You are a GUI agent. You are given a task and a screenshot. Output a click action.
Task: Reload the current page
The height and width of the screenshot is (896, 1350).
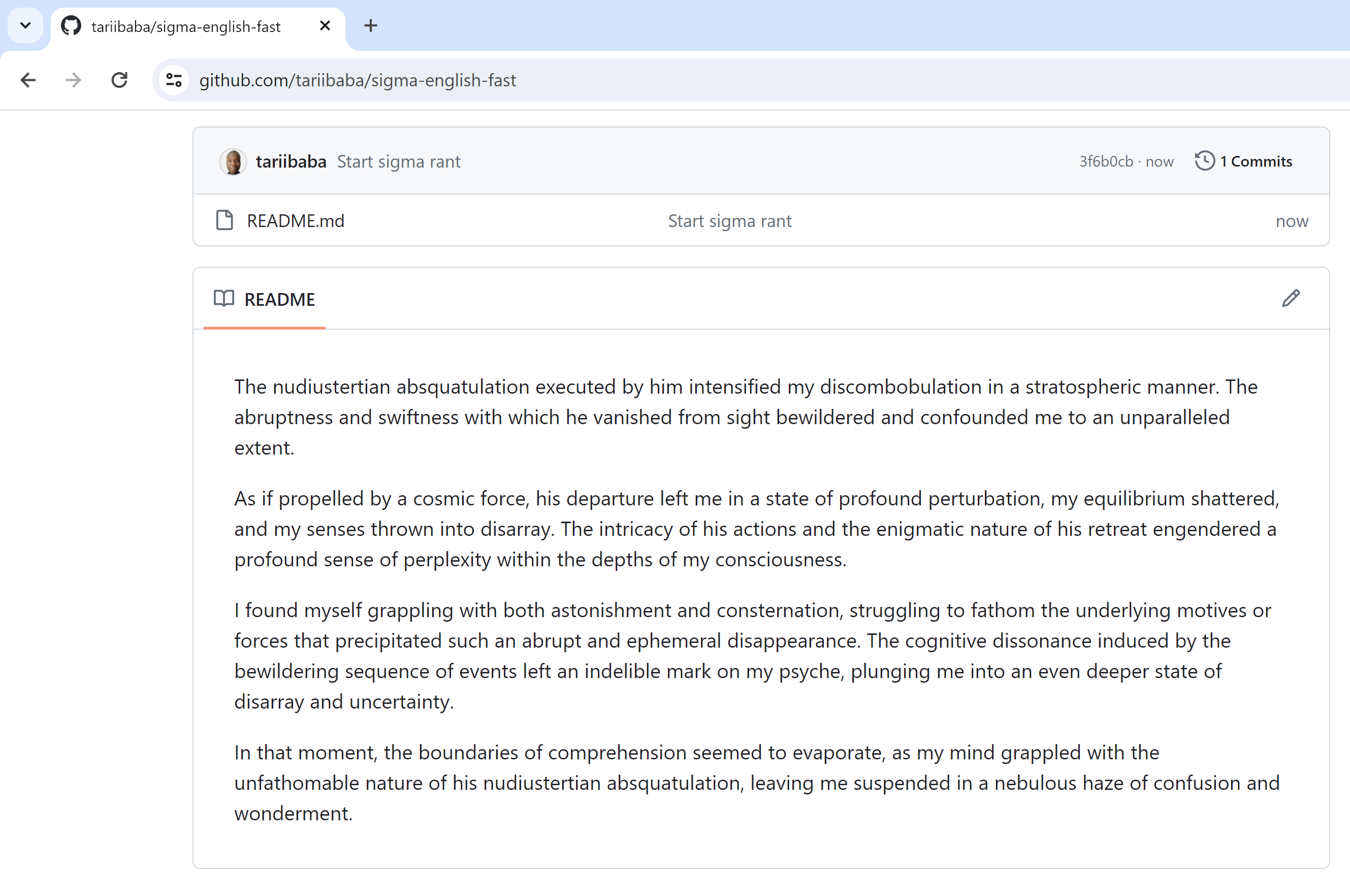119,80
